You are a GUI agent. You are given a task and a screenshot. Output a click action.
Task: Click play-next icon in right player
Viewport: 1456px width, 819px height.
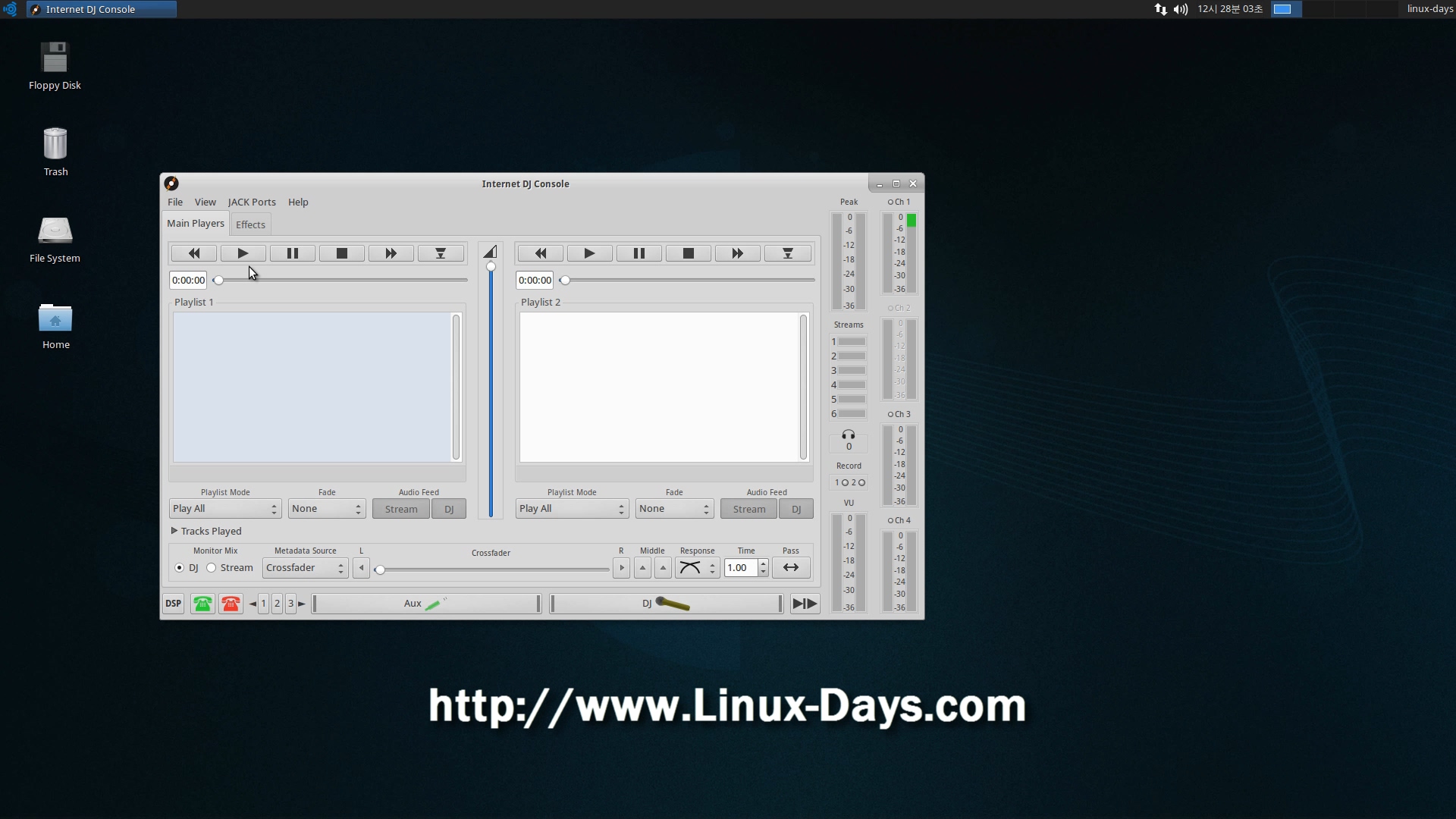pos(788,253)
